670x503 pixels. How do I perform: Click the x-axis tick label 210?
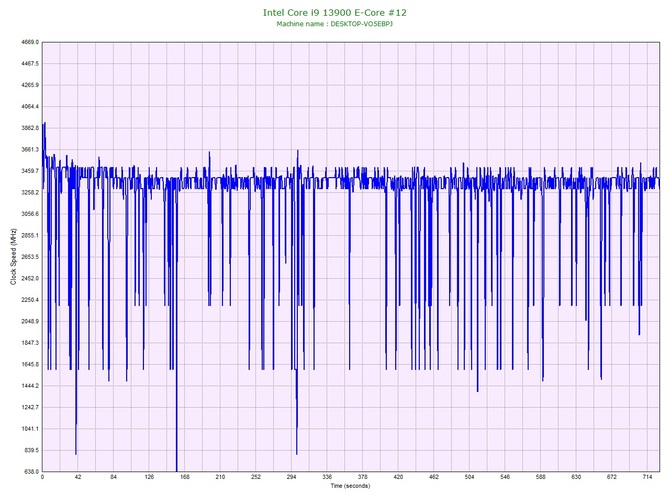220,477
